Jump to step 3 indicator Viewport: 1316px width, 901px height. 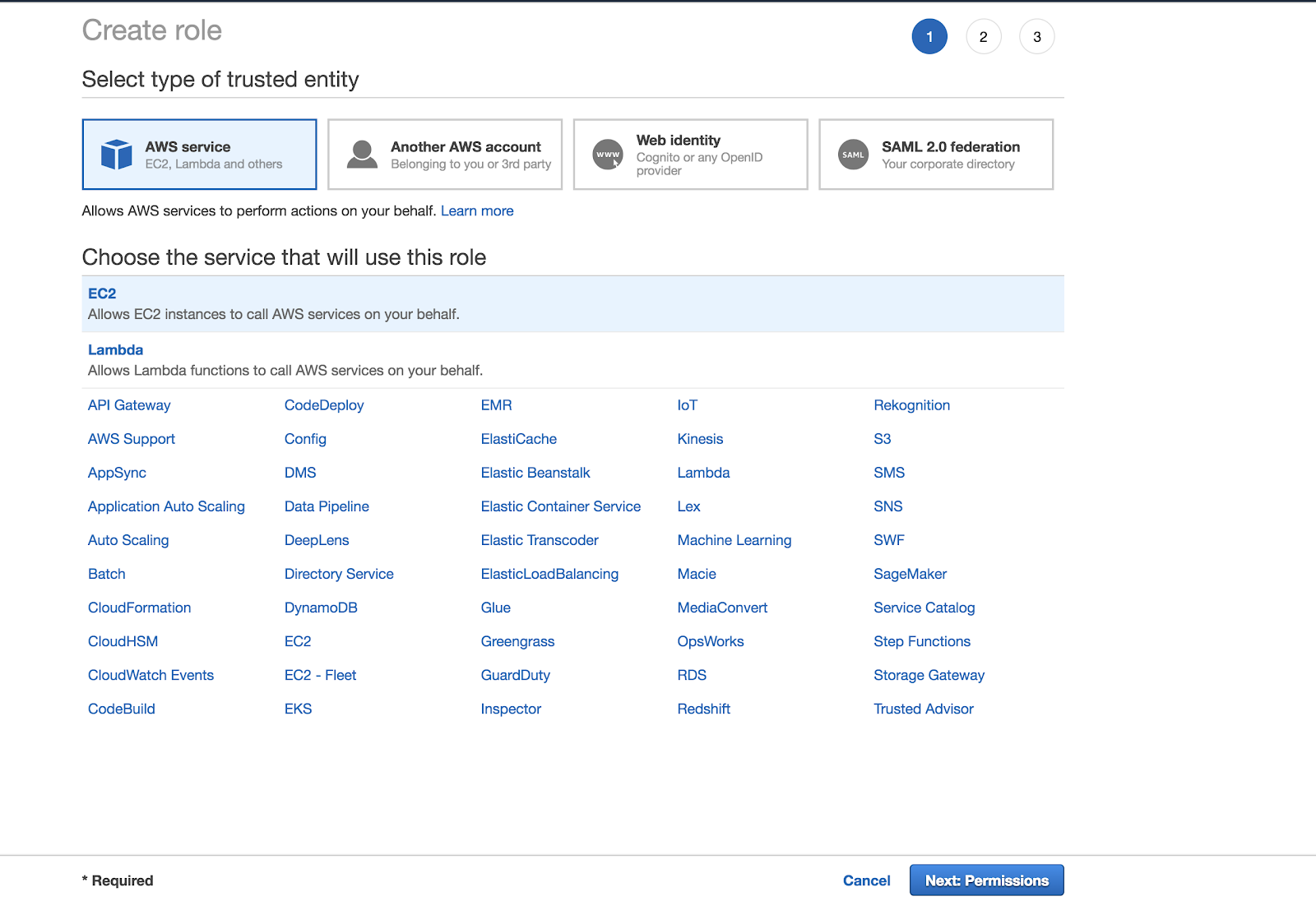[1036, 37]
